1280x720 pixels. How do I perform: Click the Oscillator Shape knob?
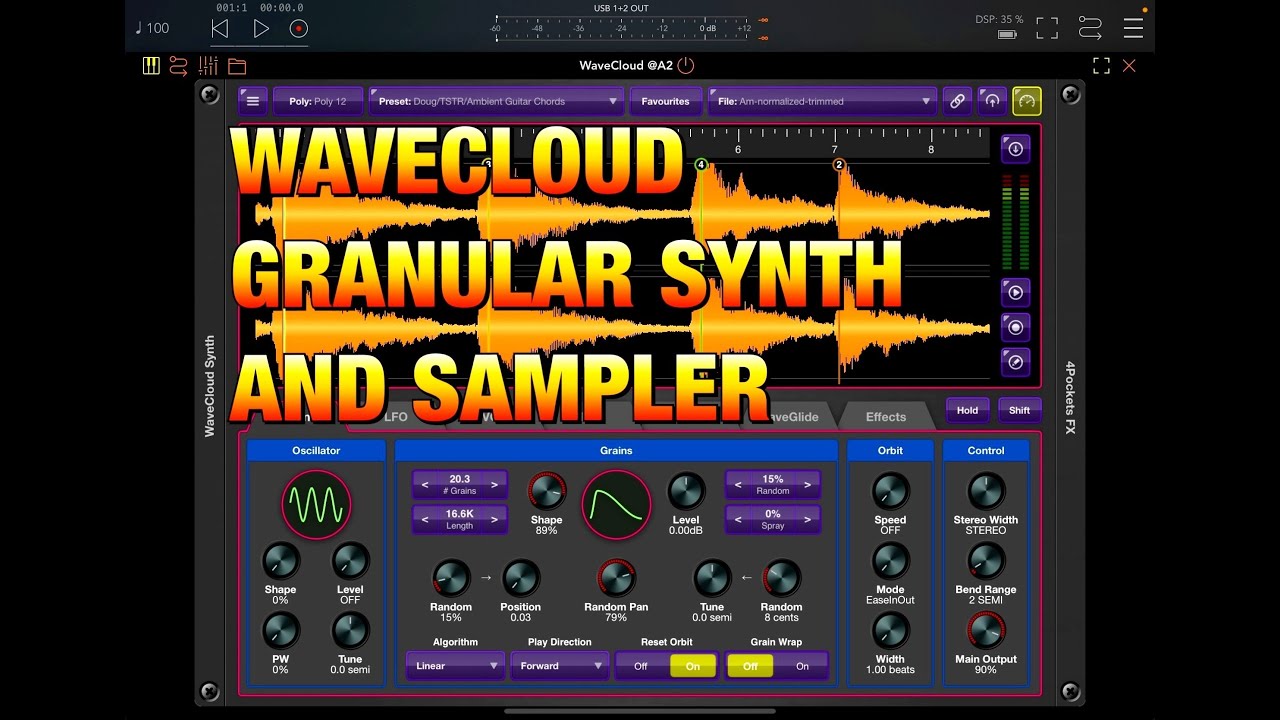pos(281,562)
